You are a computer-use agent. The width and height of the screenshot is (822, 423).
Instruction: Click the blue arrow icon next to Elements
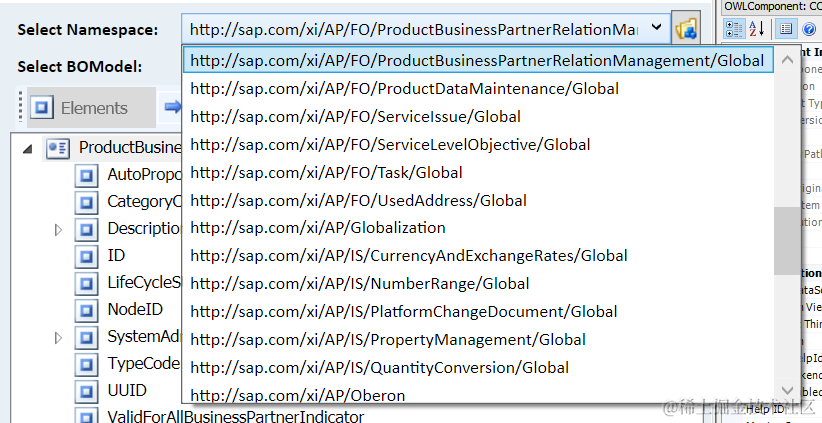click(x=172, y=107)
